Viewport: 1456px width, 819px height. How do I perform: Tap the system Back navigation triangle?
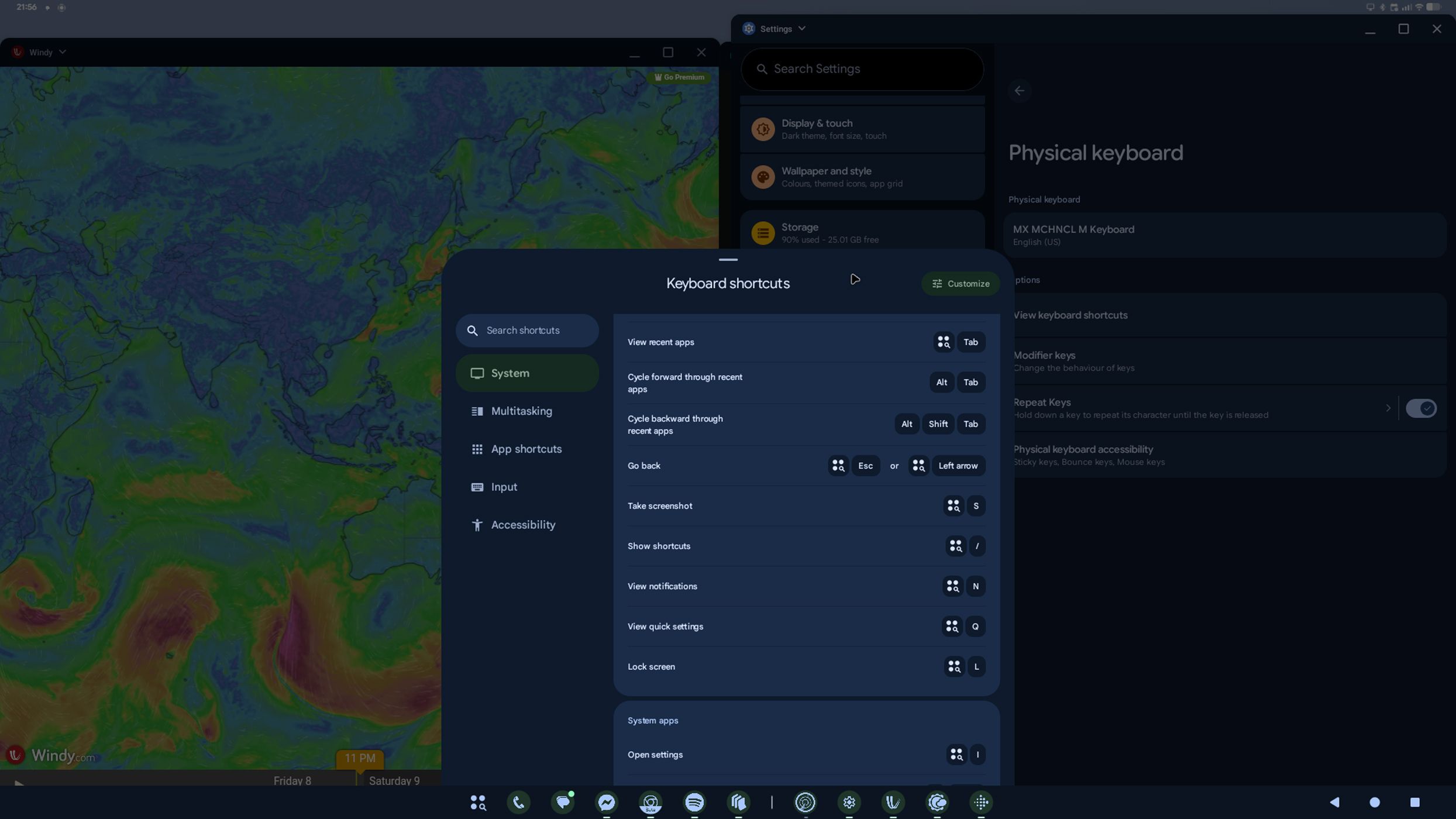click(x=1334, y=802)
